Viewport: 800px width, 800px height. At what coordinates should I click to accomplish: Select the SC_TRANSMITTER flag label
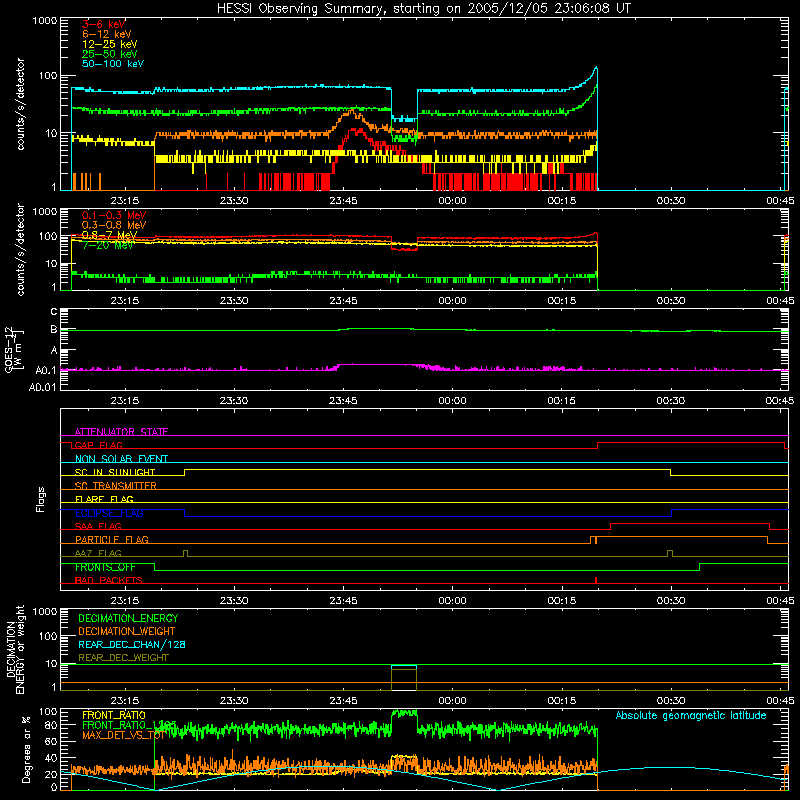coord(115,486)
